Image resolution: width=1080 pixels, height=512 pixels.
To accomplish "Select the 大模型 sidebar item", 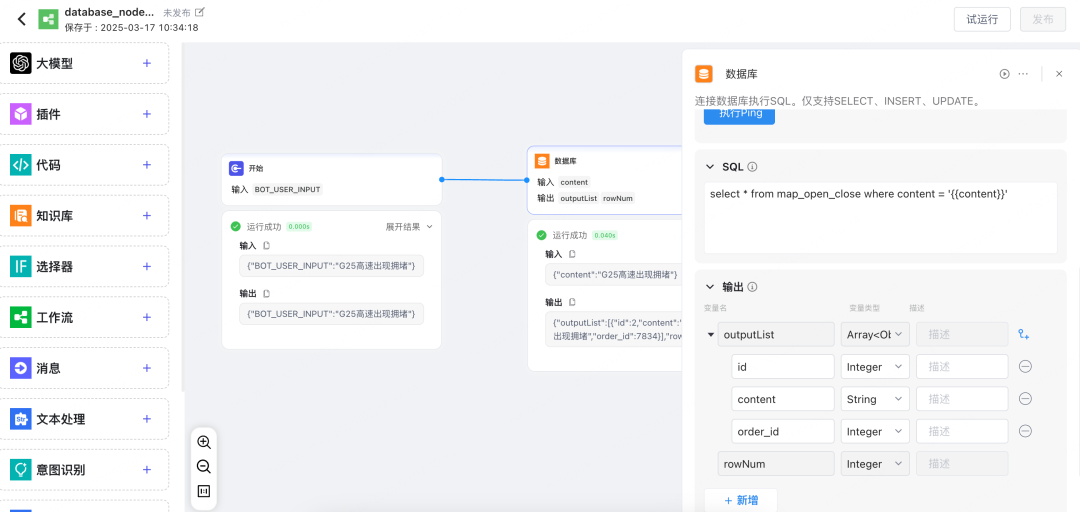I will [84, 63].
